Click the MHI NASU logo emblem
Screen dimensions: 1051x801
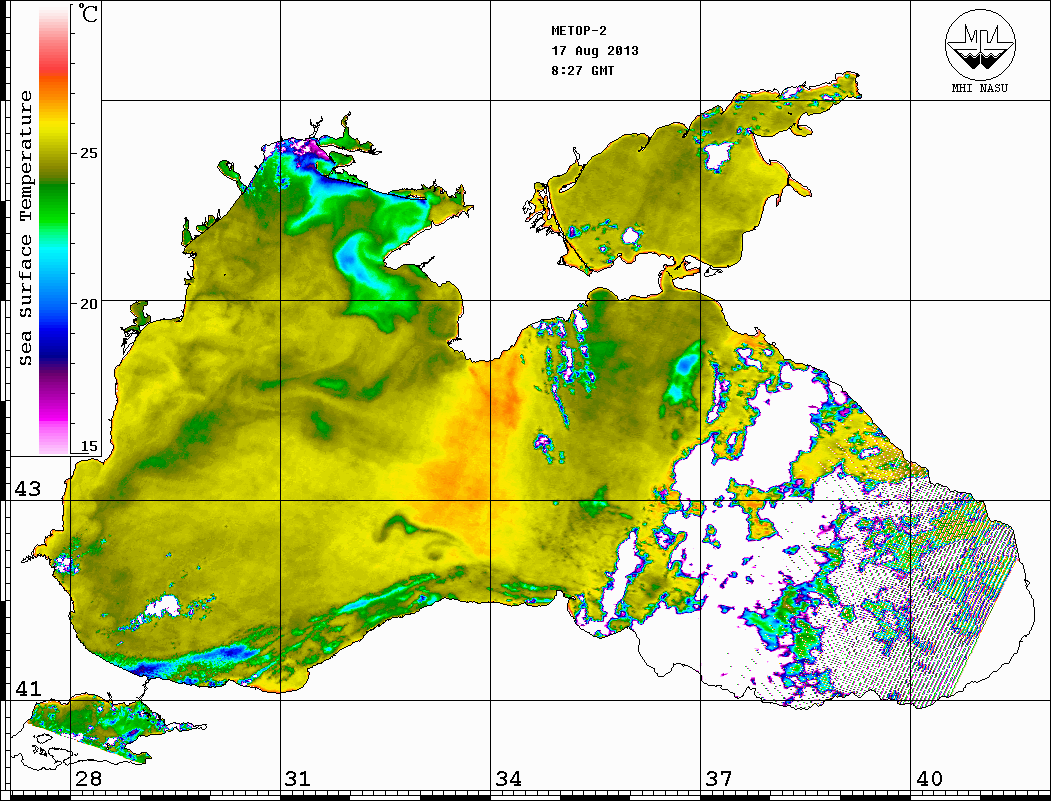[x=980, y=44]
